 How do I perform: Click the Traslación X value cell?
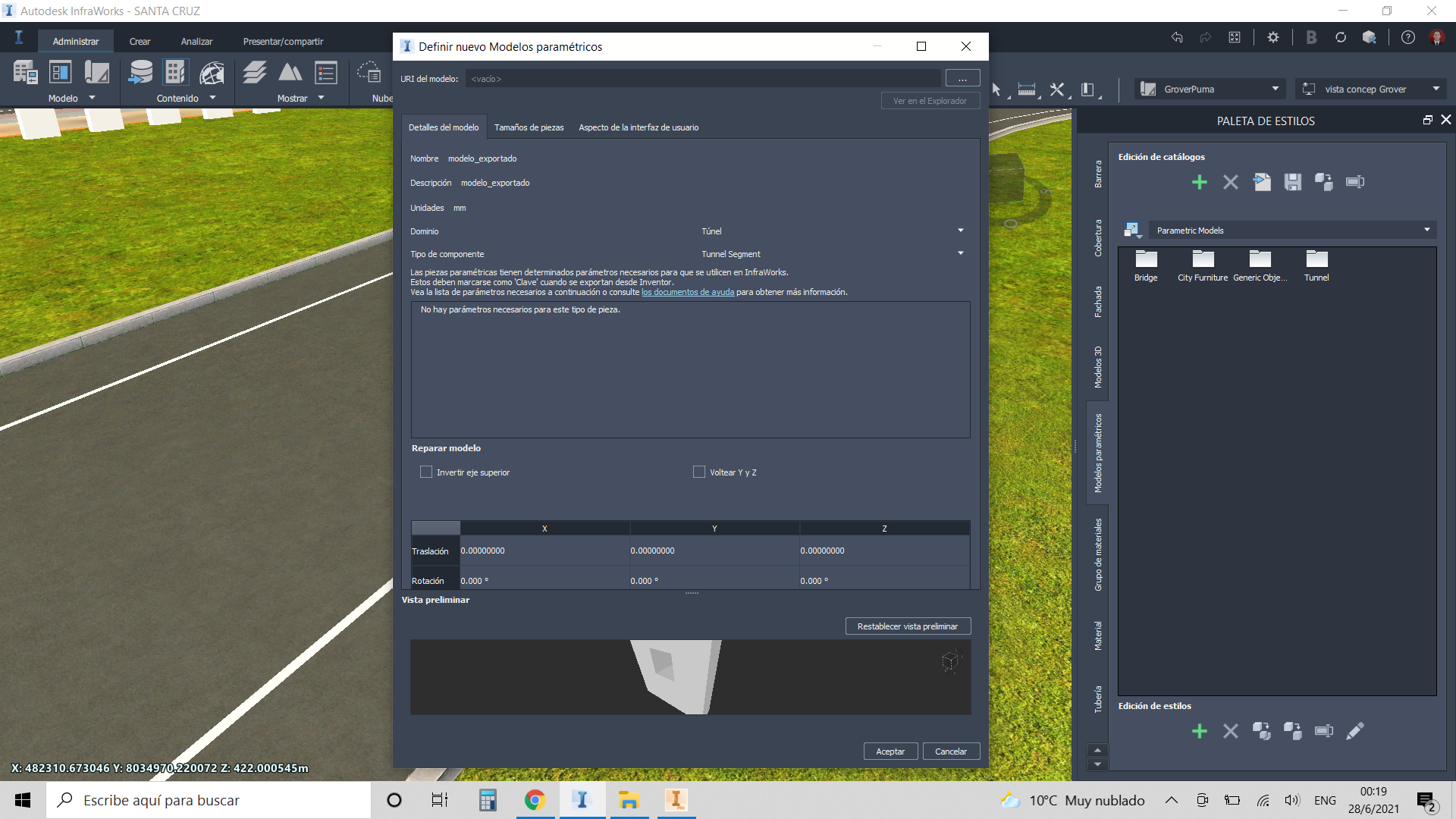[x=544, y=551]
